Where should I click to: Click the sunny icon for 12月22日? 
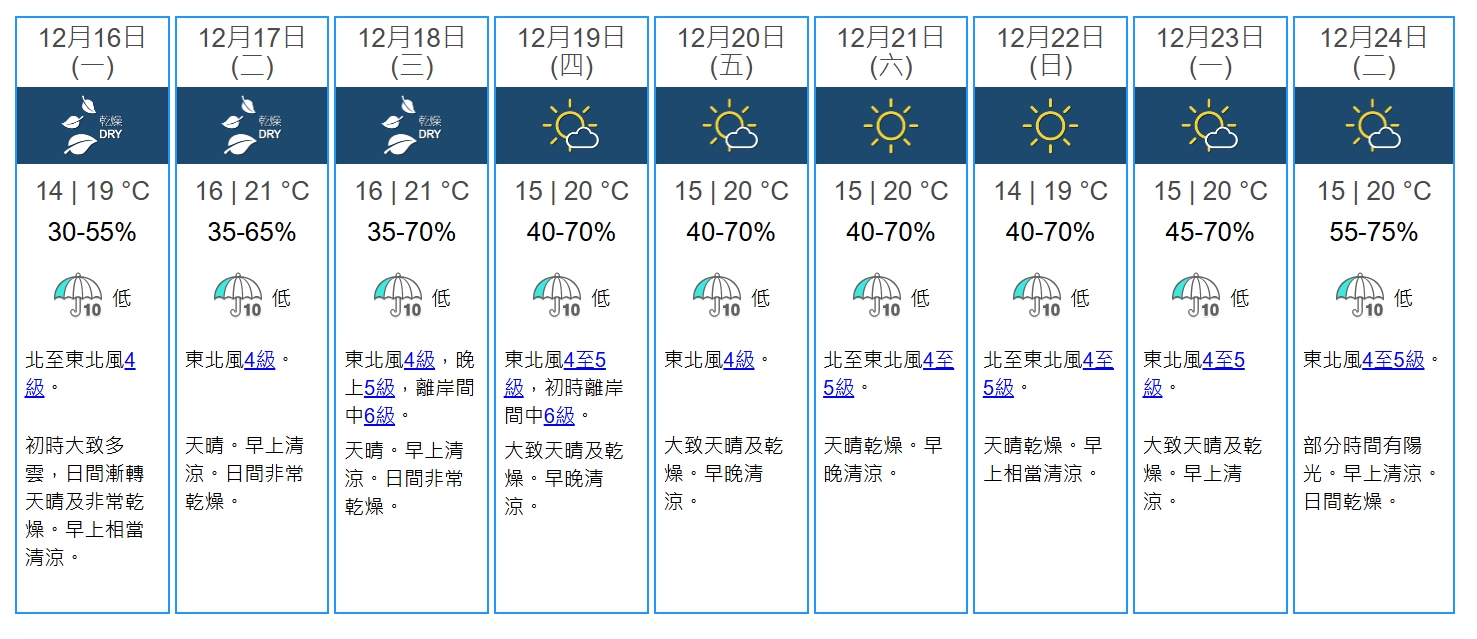click(x=1050, y=126)
